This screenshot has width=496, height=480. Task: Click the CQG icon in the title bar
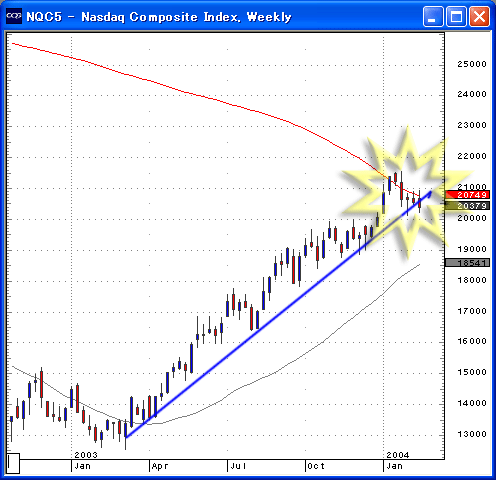pos(14,16)
